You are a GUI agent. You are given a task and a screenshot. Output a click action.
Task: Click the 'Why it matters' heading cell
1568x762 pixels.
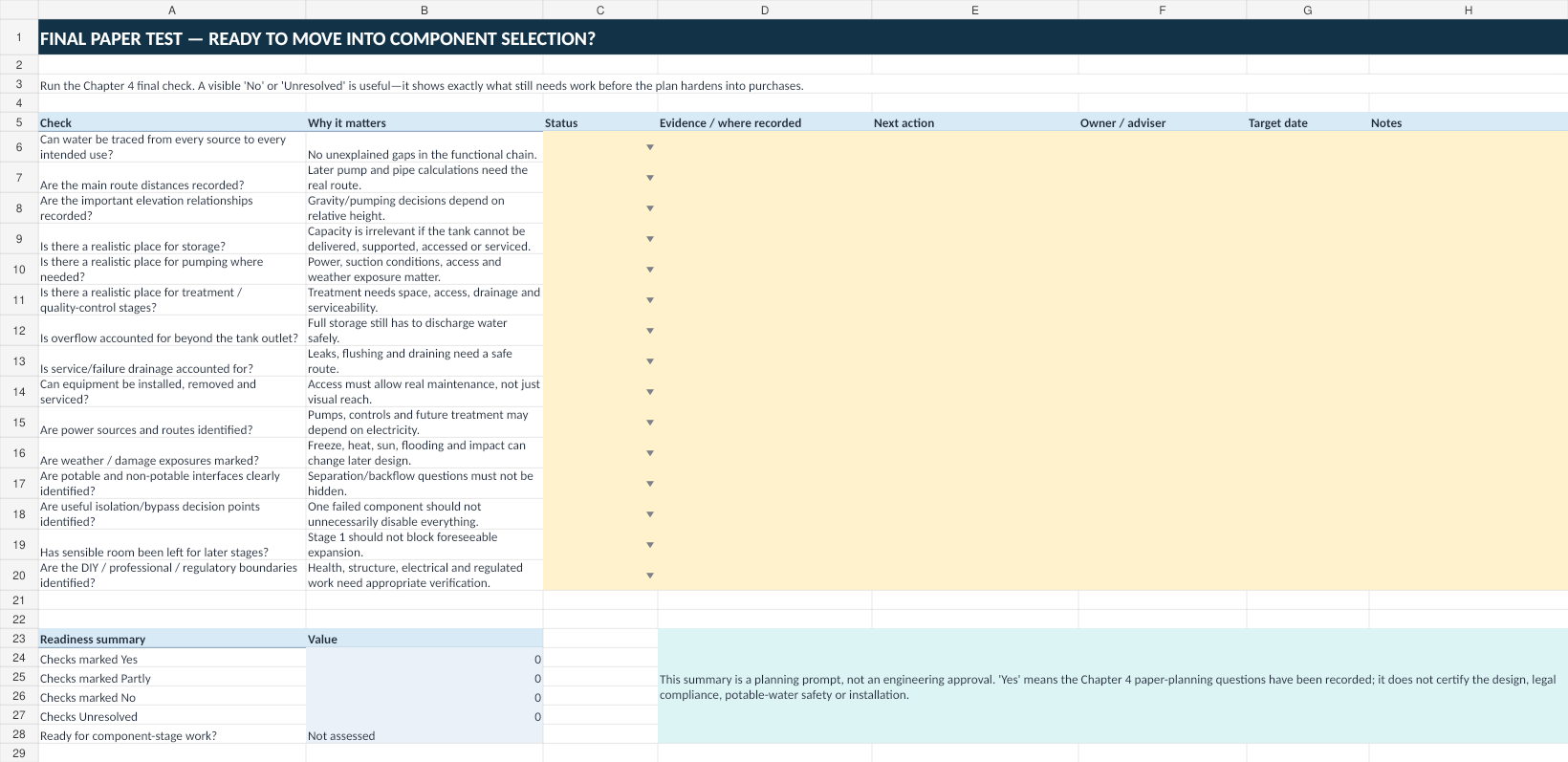(x=425, y=122)
